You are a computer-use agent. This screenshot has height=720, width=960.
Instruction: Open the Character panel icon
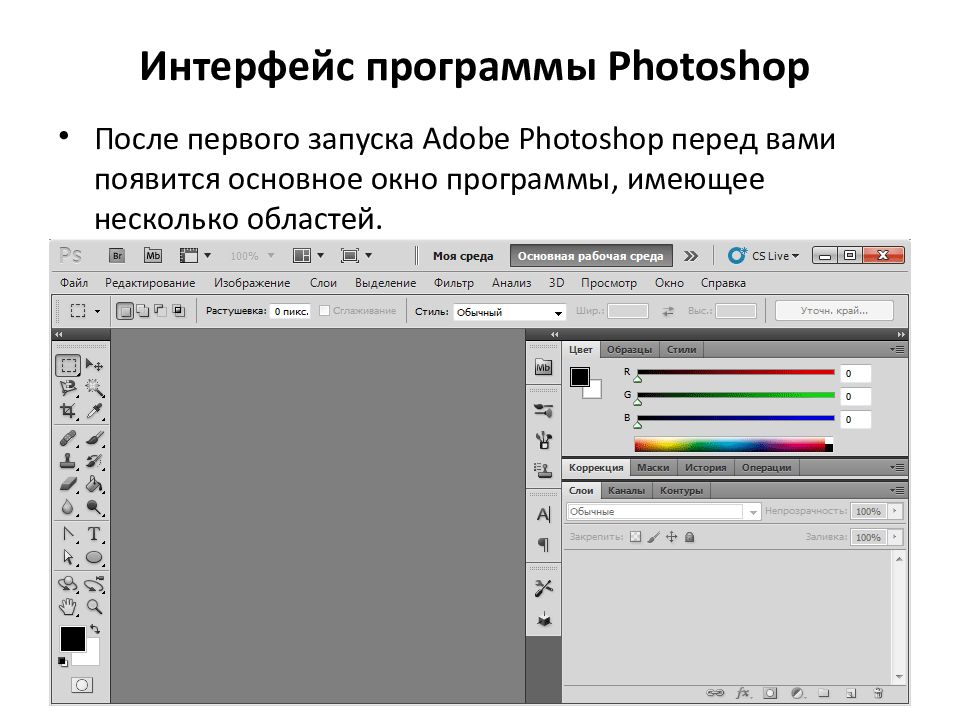[x=543, y=515]
